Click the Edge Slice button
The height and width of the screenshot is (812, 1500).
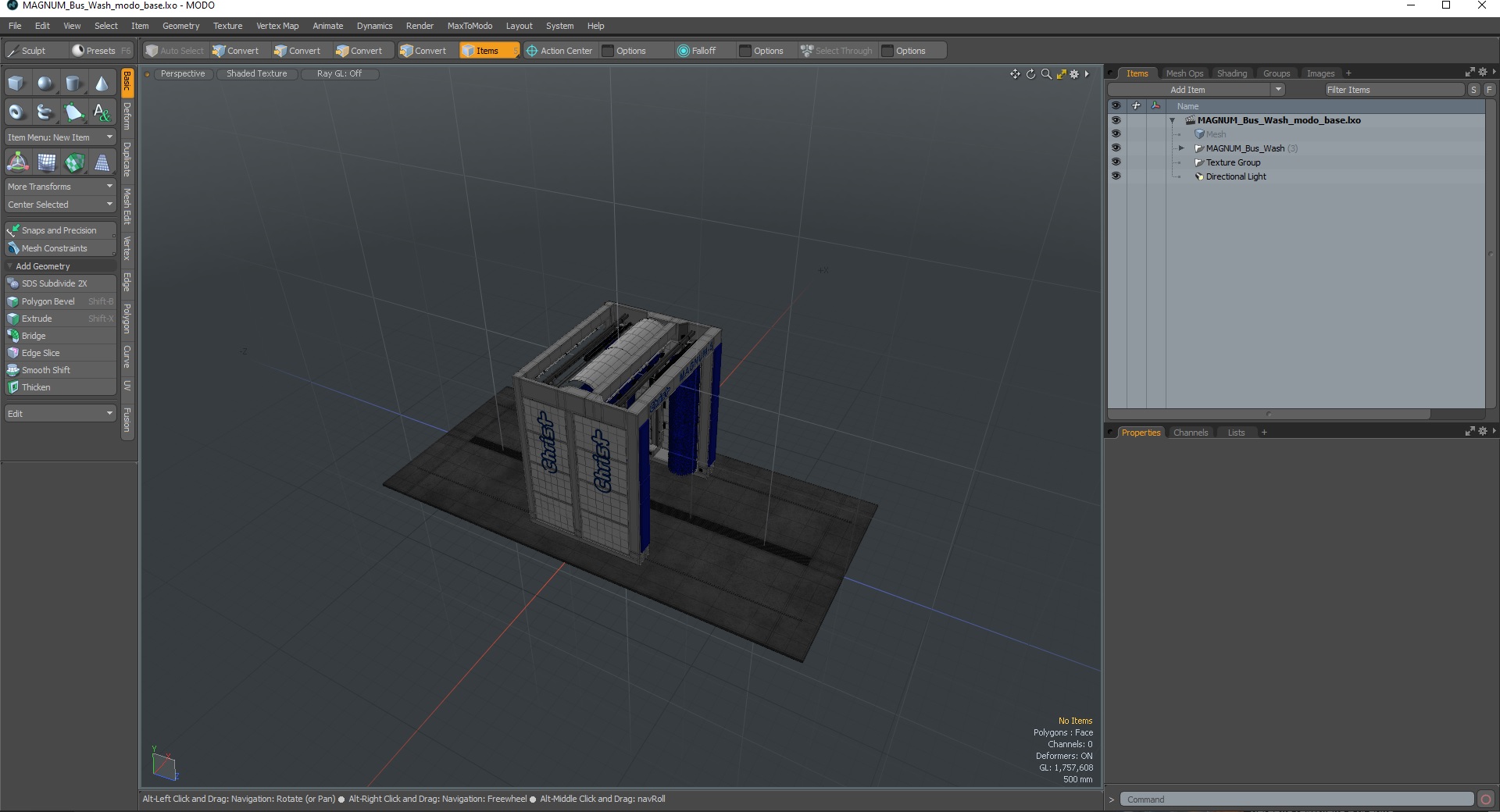60,353
